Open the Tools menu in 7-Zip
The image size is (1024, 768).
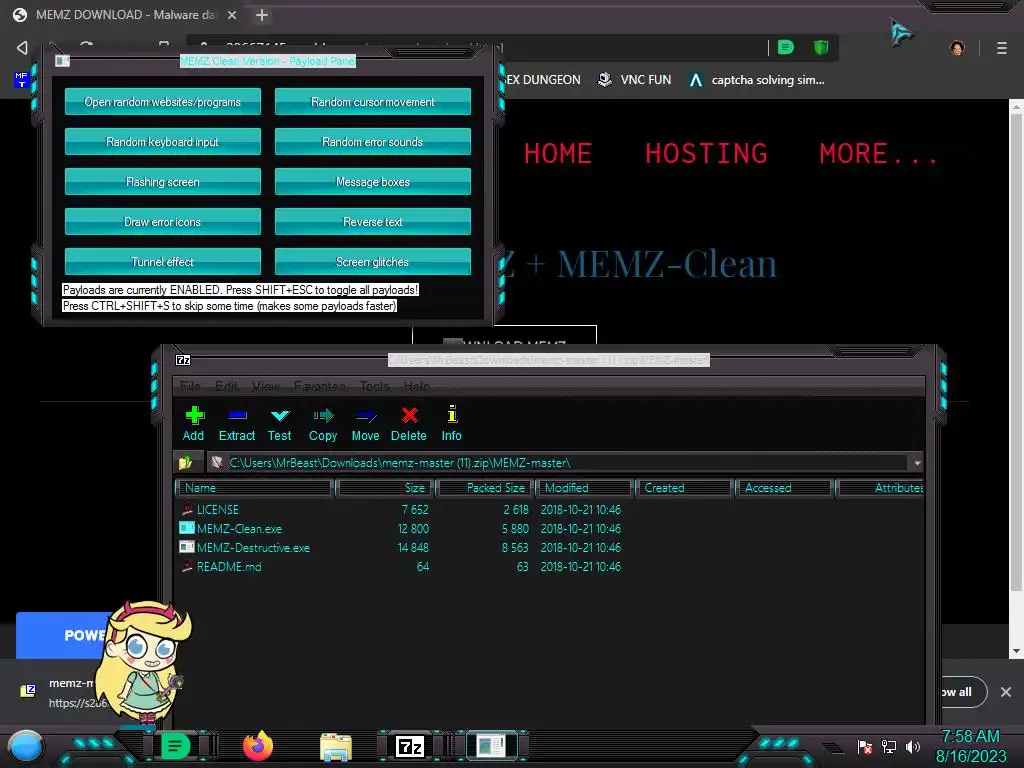[374, 386]
